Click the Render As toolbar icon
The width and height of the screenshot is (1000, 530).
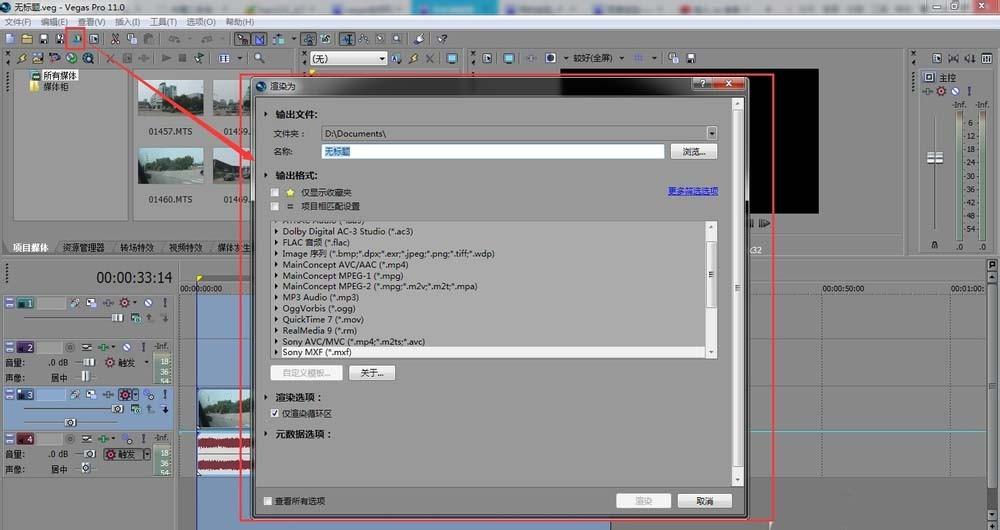tap(76, 39)
